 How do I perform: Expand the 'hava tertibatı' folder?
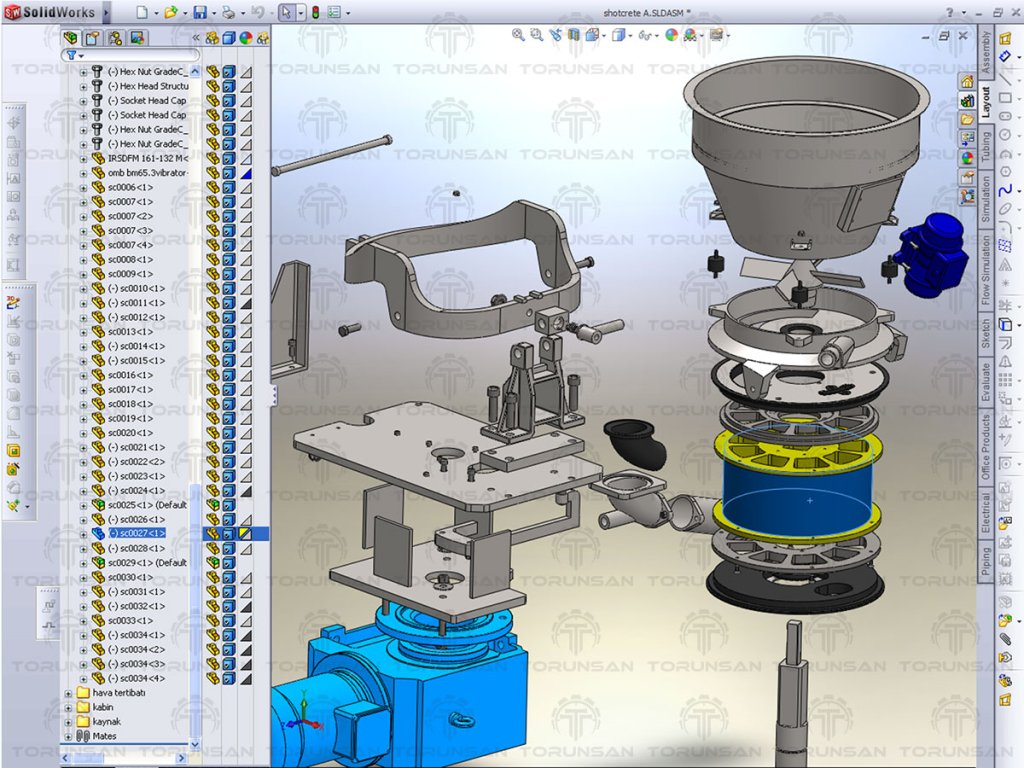69,693
